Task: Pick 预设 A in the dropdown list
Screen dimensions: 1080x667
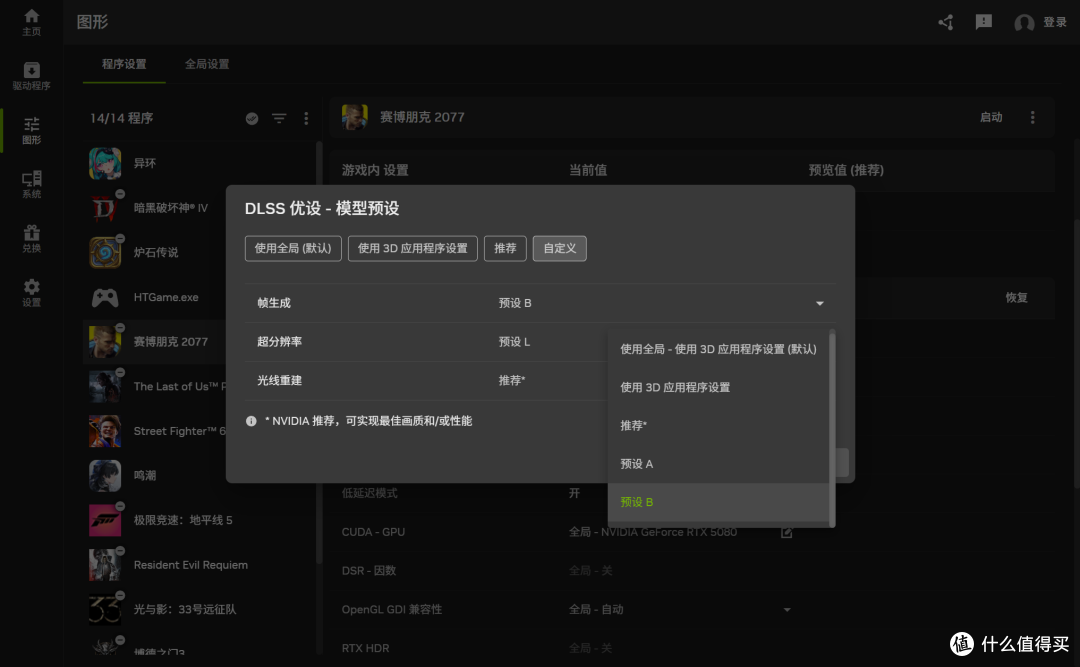Action: 718,464
